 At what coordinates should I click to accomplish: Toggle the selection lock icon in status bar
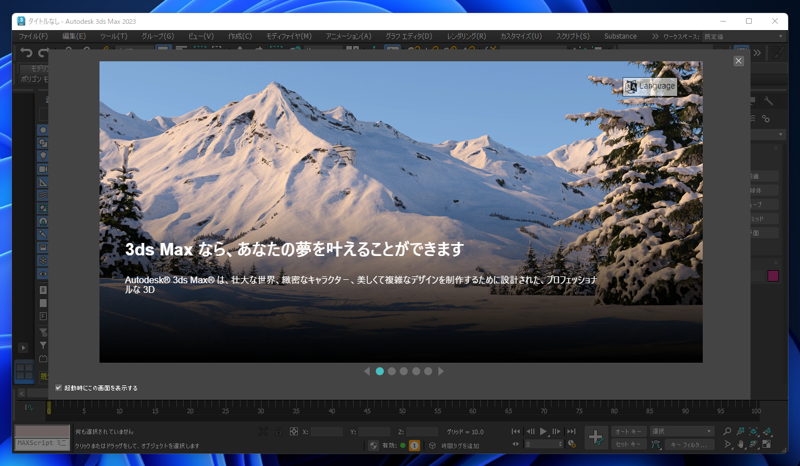coord(279,432)
